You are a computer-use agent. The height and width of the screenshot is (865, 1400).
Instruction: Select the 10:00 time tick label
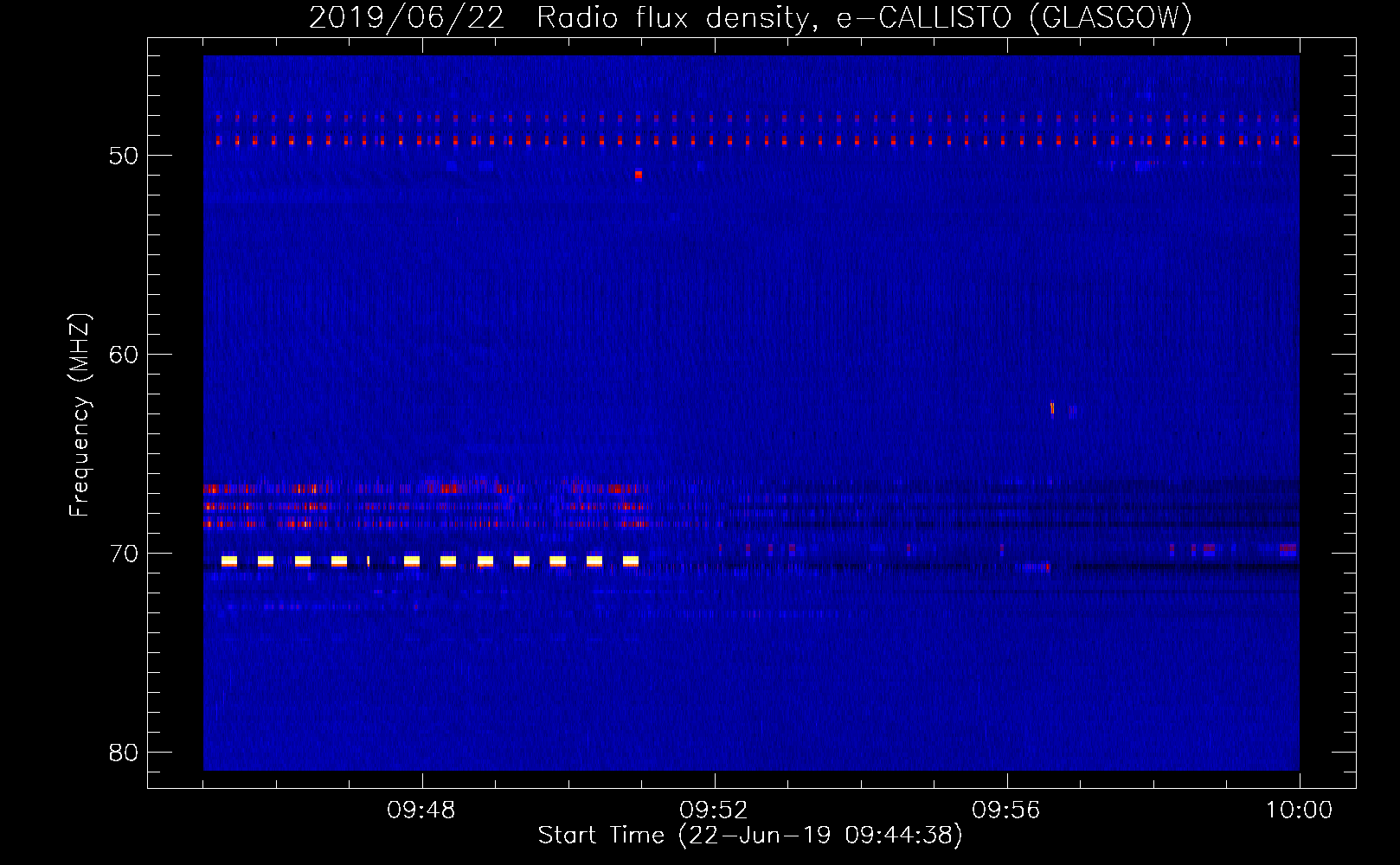pos(1299,811)
